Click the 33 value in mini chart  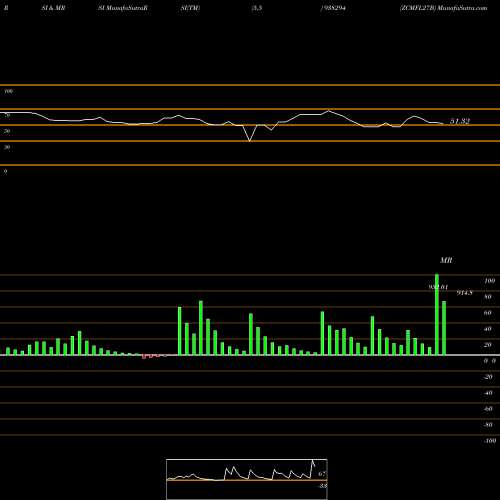coord(322,486)
